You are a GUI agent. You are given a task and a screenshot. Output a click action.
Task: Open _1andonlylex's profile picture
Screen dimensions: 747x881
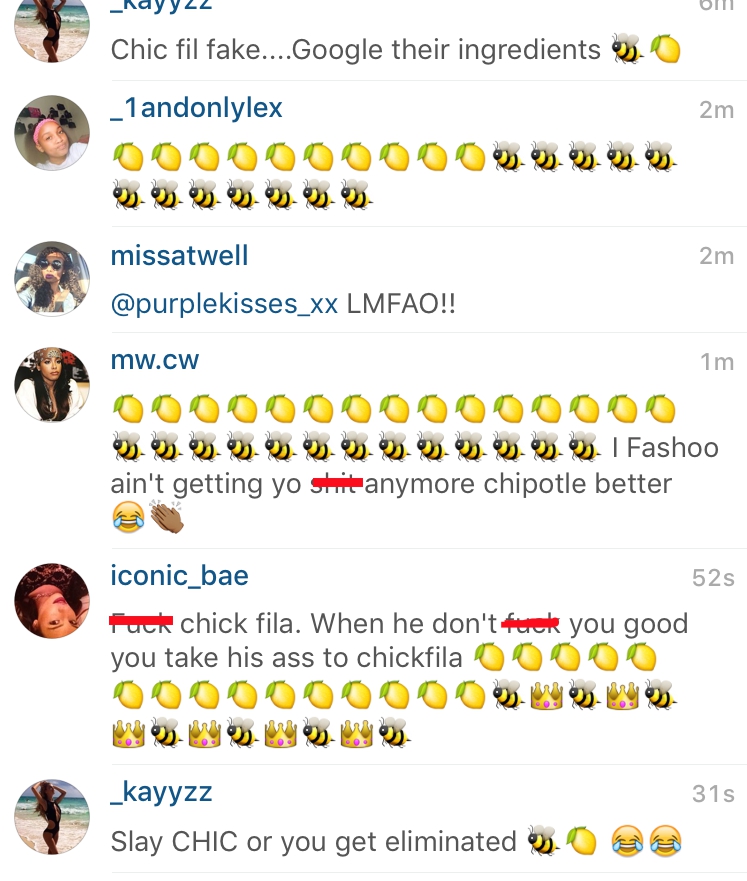52,133
